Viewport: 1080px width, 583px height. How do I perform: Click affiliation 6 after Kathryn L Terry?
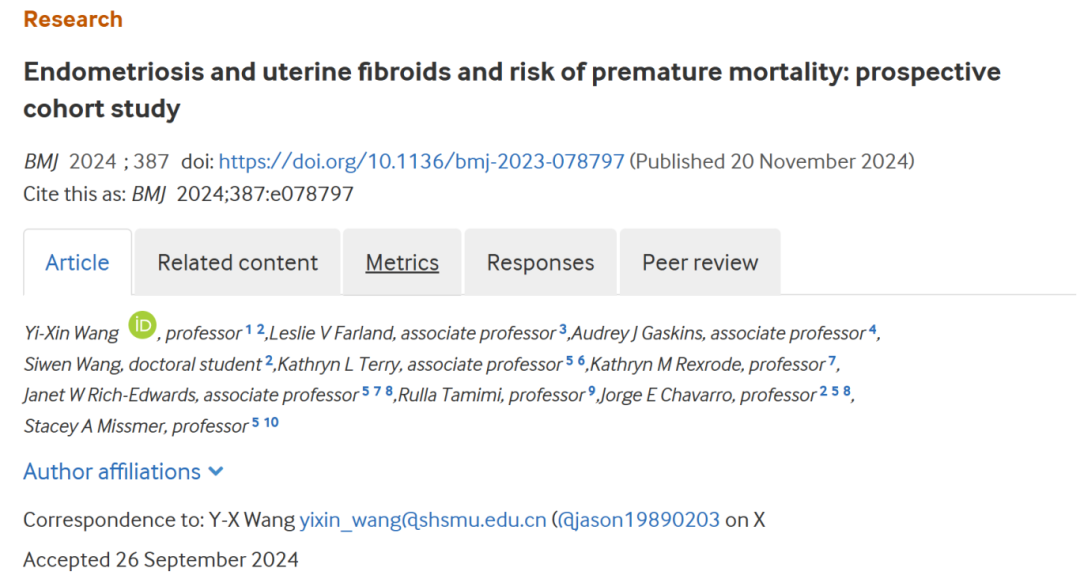(581, 360)
